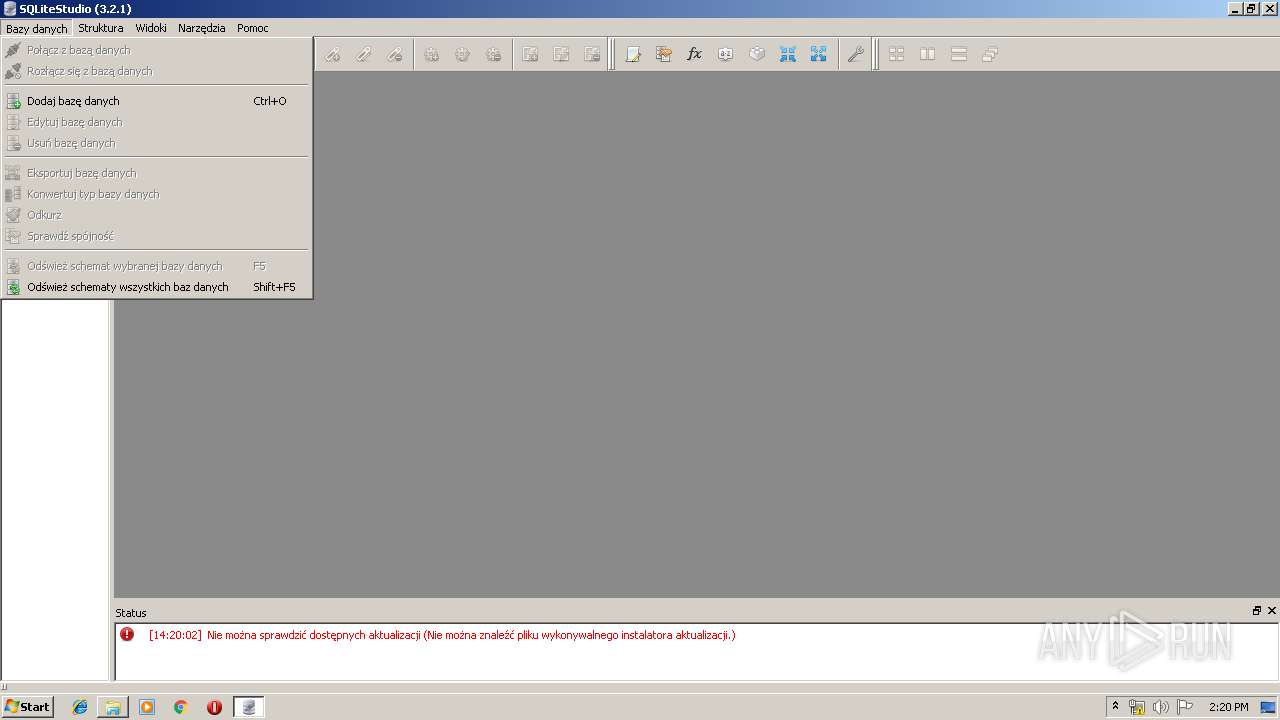Click the update error message in Status

click(441, 635)
